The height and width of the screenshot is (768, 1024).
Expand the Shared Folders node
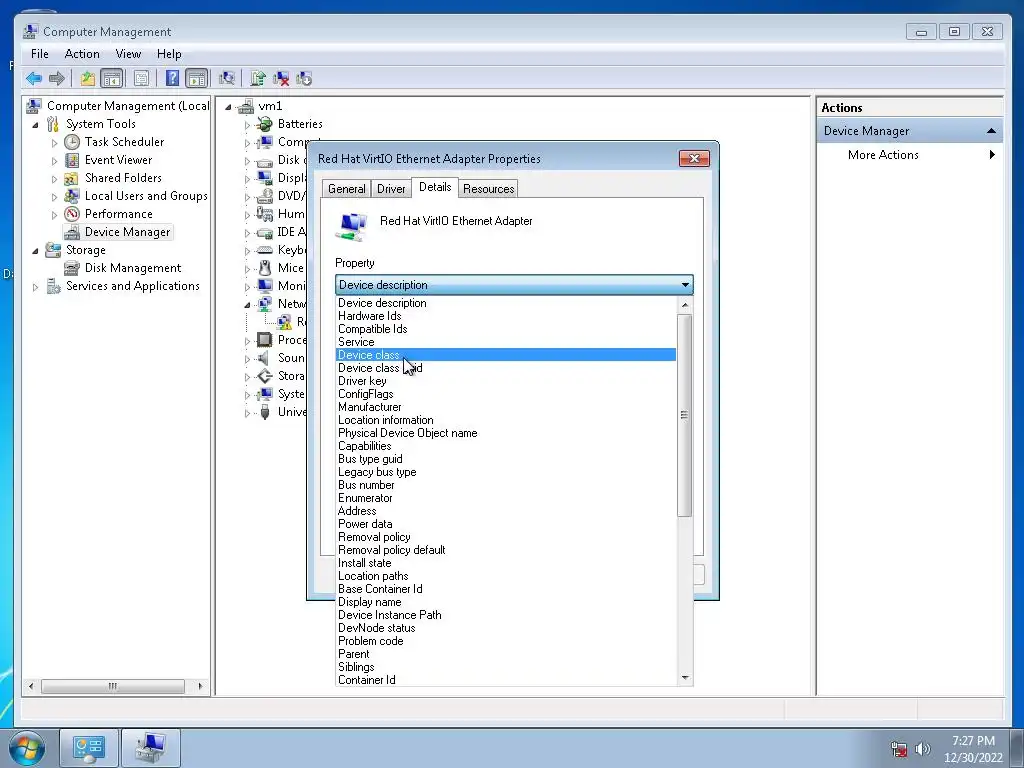[54, 179]
